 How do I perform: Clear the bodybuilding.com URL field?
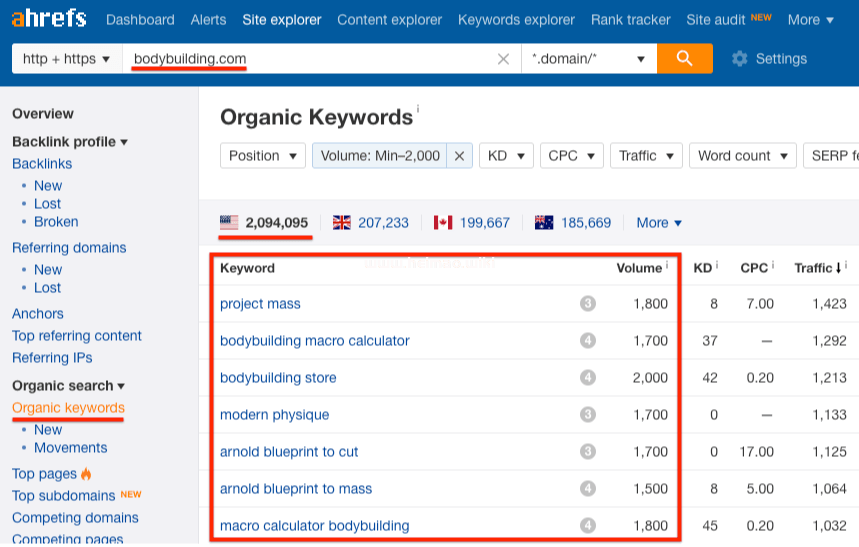(503, 59)
